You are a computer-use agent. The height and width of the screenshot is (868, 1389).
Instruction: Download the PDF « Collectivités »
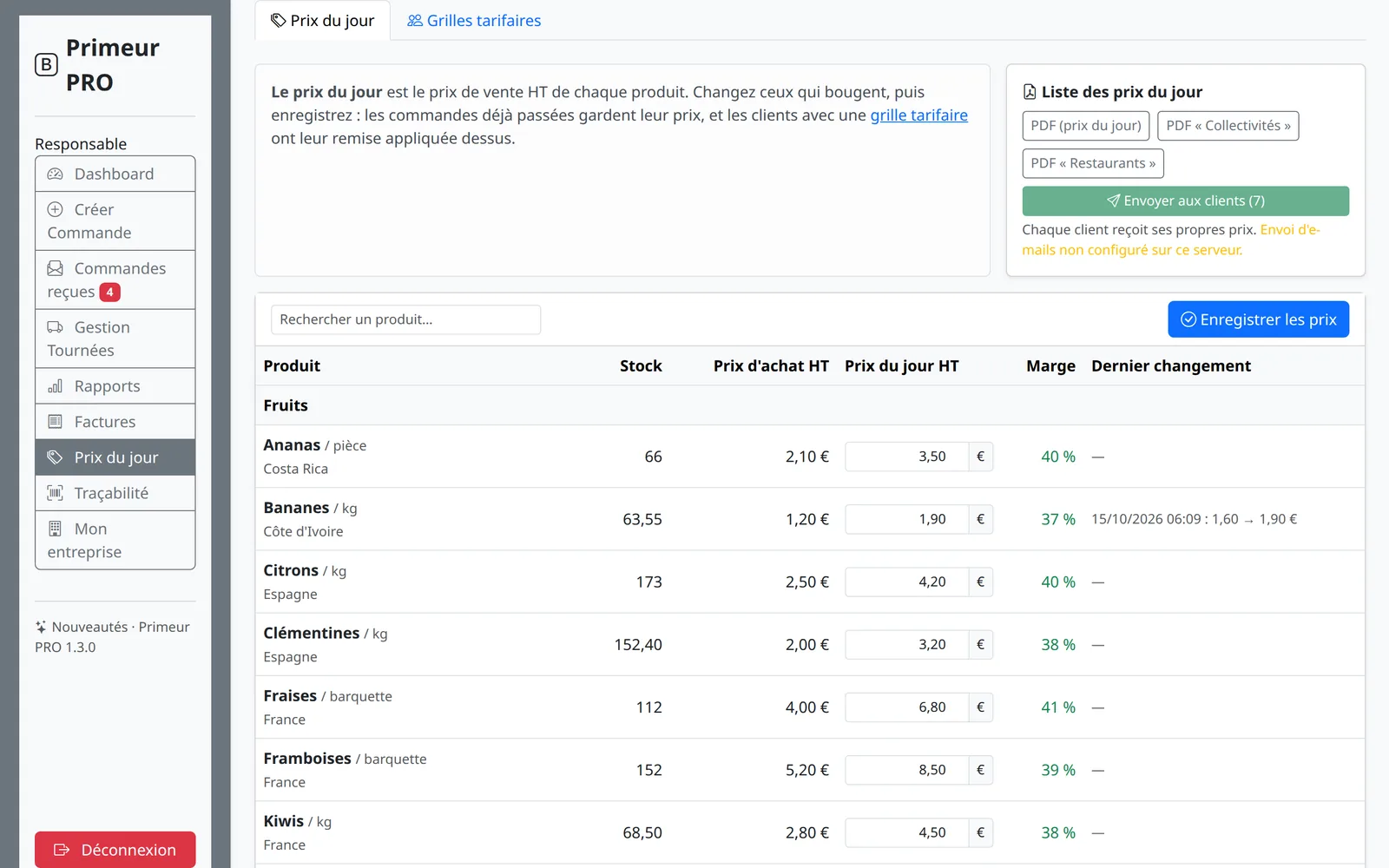point(1228,126)
